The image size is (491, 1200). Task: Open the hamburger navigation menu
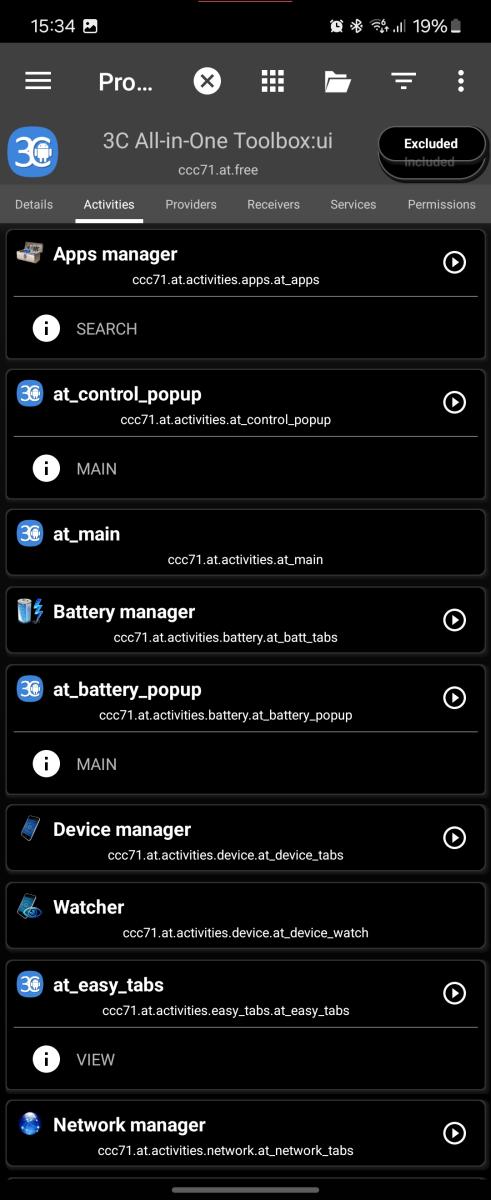(x=38, y=81)
